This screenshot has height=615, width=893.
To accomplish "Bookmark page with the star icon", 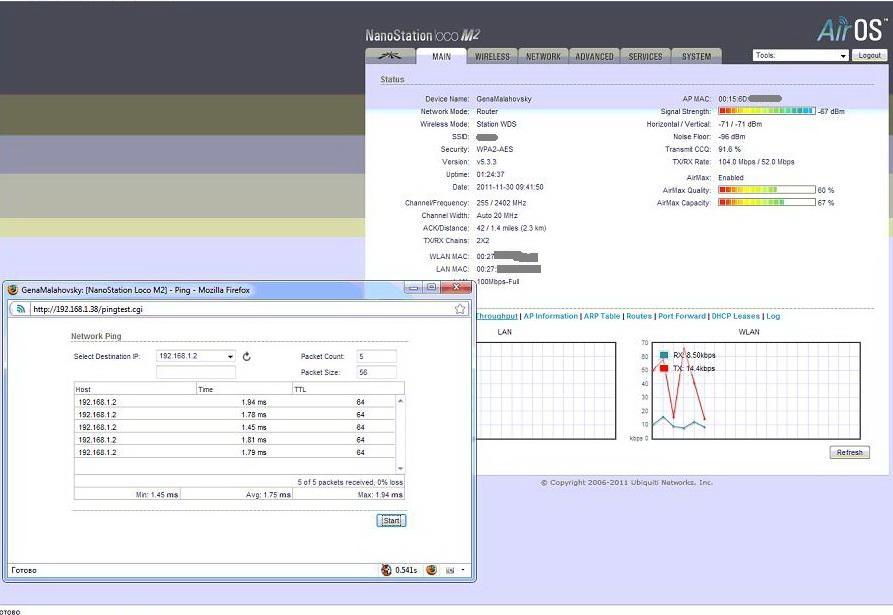I will (x=460, y=309).
